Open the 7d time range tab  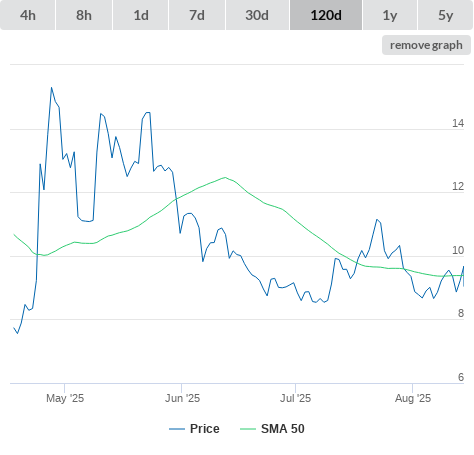point(197,15)
